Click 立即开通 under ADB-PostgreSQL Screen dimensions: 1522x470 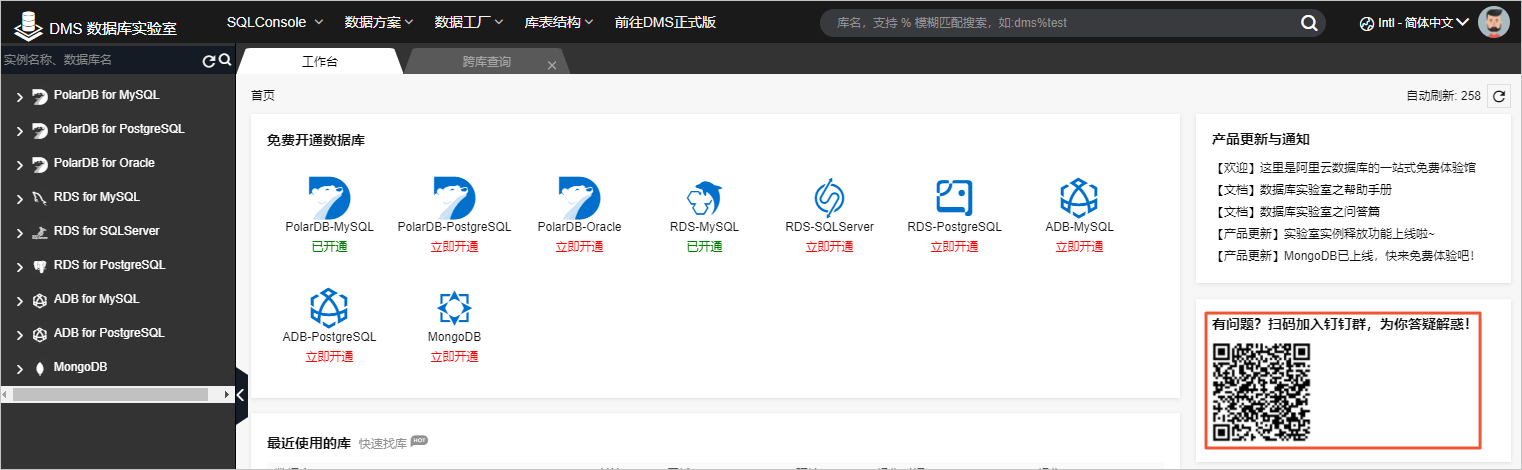point(329,356)
